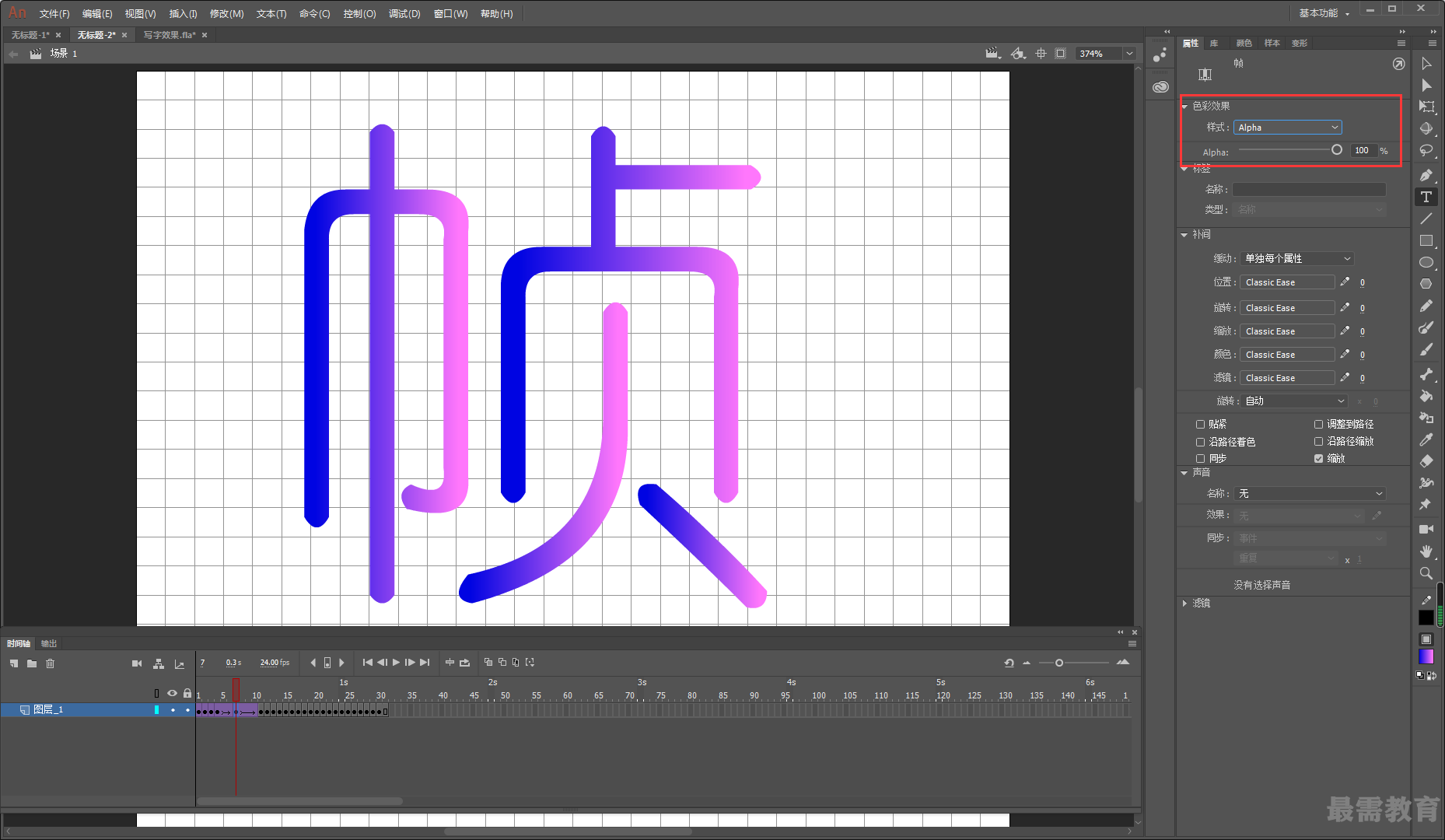Select the Paint Bucket tool
Image resolution: width=1445 pixels, height=840 pixels.
pos(1426,396)
